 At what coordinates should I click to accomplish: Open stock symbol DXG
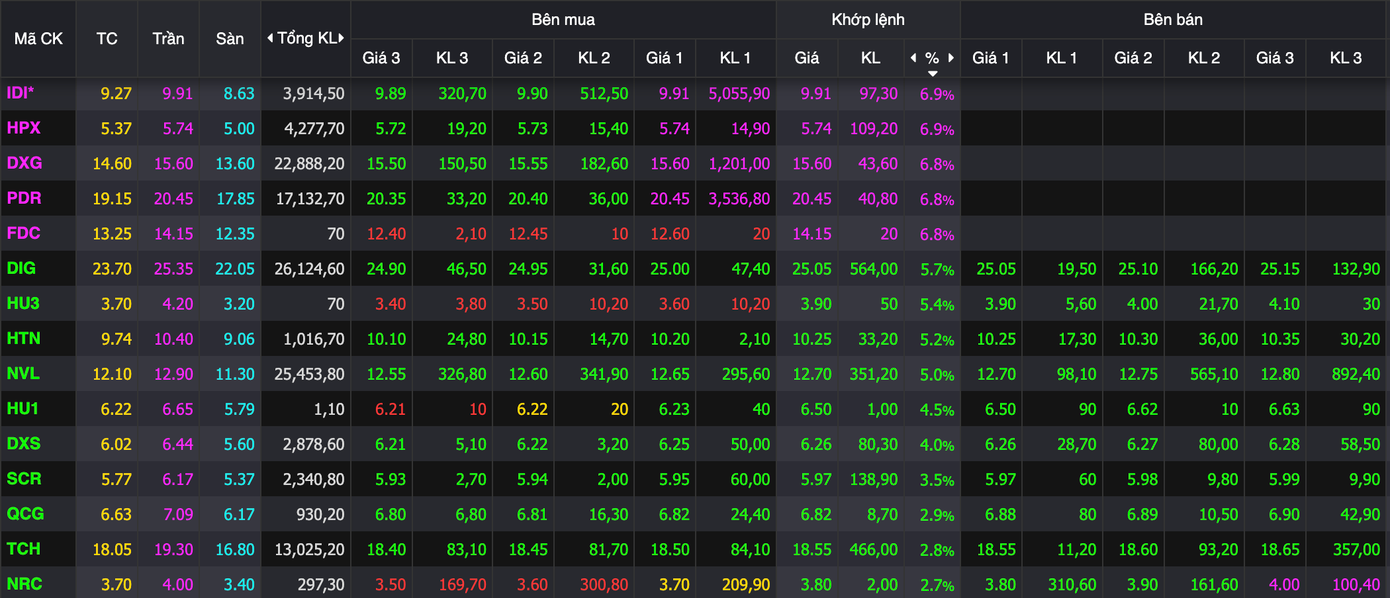[x=24, y=163]
